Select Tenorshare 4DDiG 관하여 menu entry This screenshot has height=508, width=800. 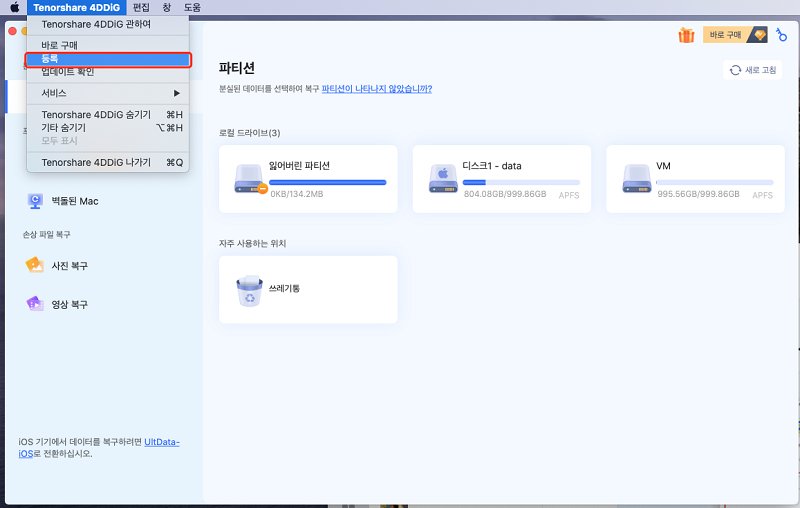coord(108,24)
